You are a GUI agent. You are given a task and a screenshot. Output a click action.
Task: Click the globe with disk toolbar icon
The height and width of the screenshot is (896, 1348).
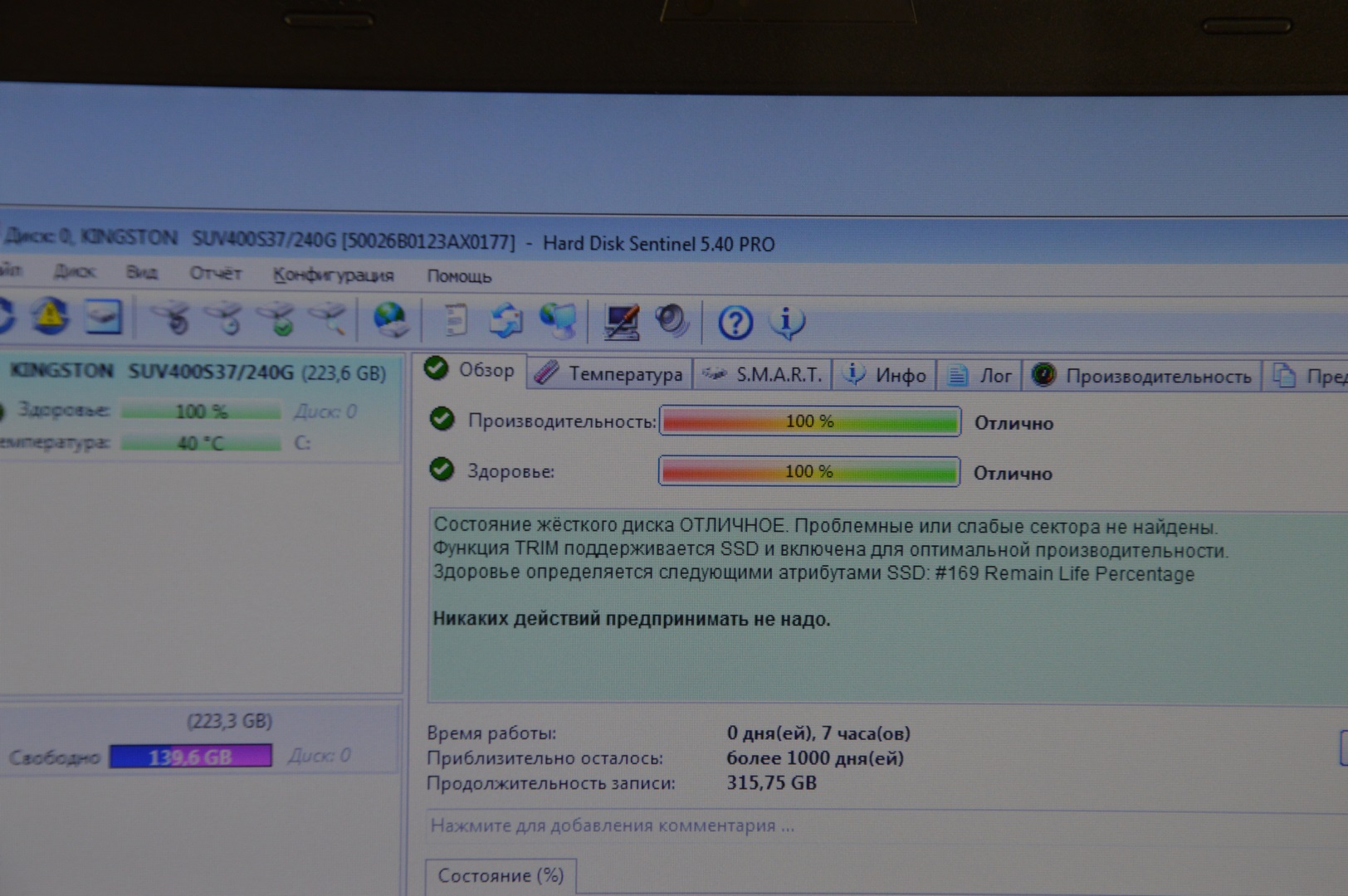pyautogui.click(x=390, y=320)
